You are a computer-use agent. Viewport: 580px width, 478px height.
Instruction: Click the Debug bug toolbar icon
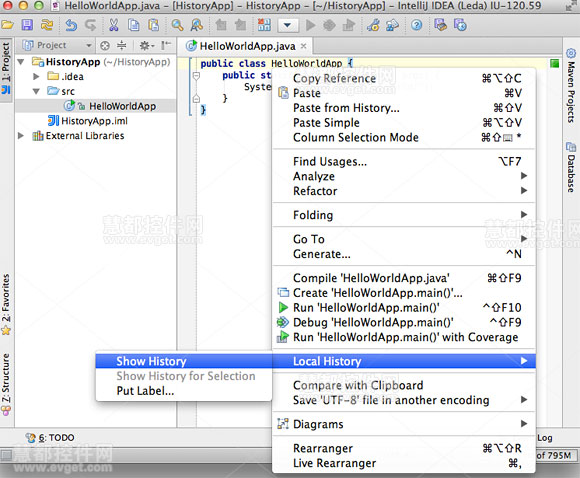click(329, 25)
